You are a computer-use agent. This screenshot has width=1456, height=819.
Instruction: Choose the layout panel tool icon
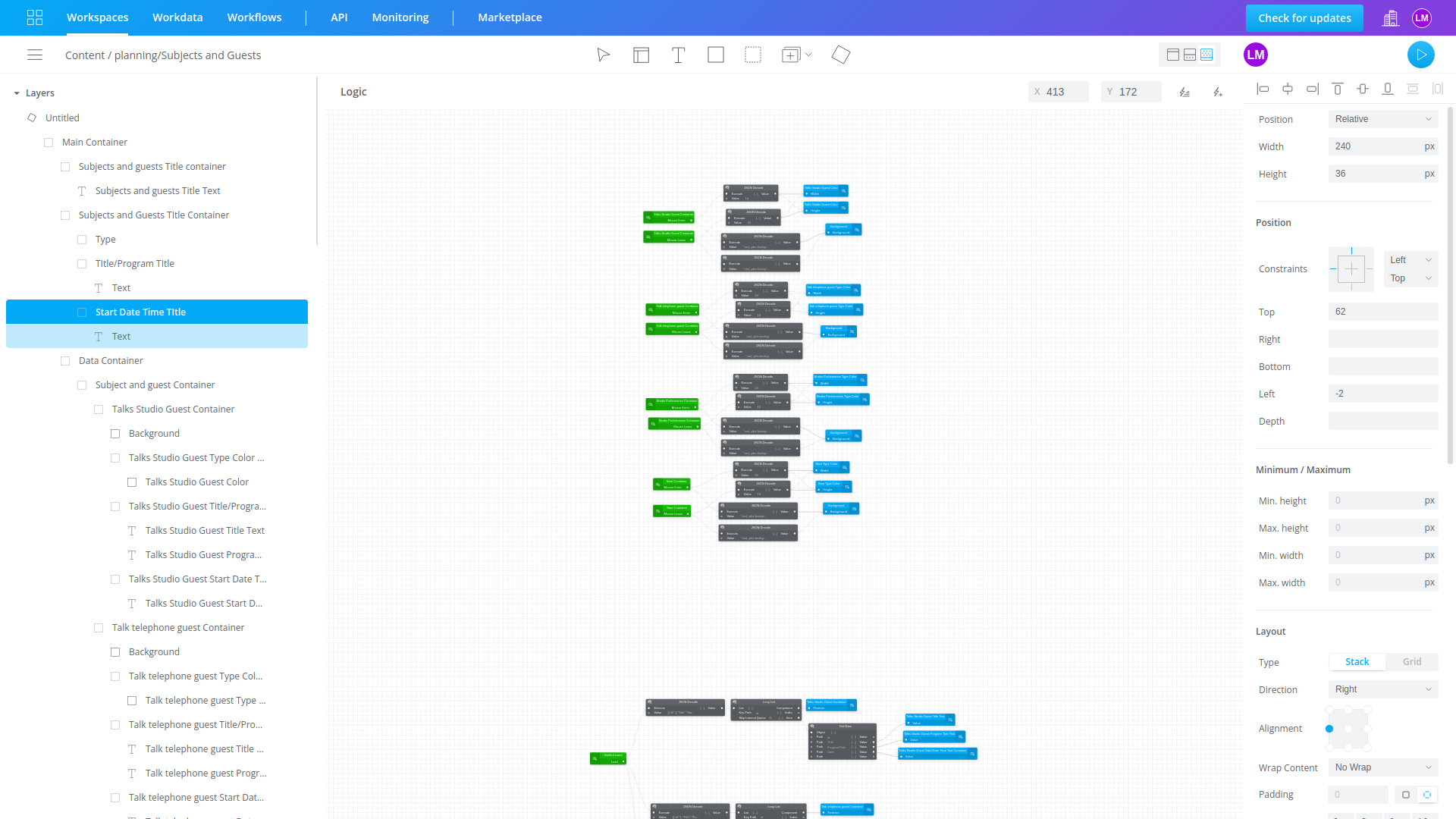[641, 55]
